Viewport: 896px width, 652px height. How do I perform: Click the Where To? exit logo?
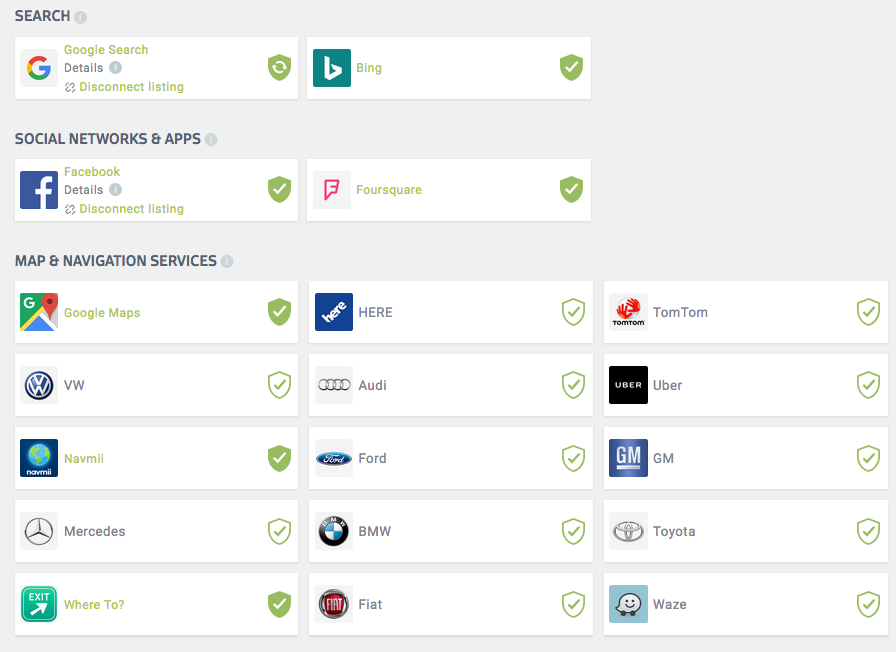[x=39, y=604]
